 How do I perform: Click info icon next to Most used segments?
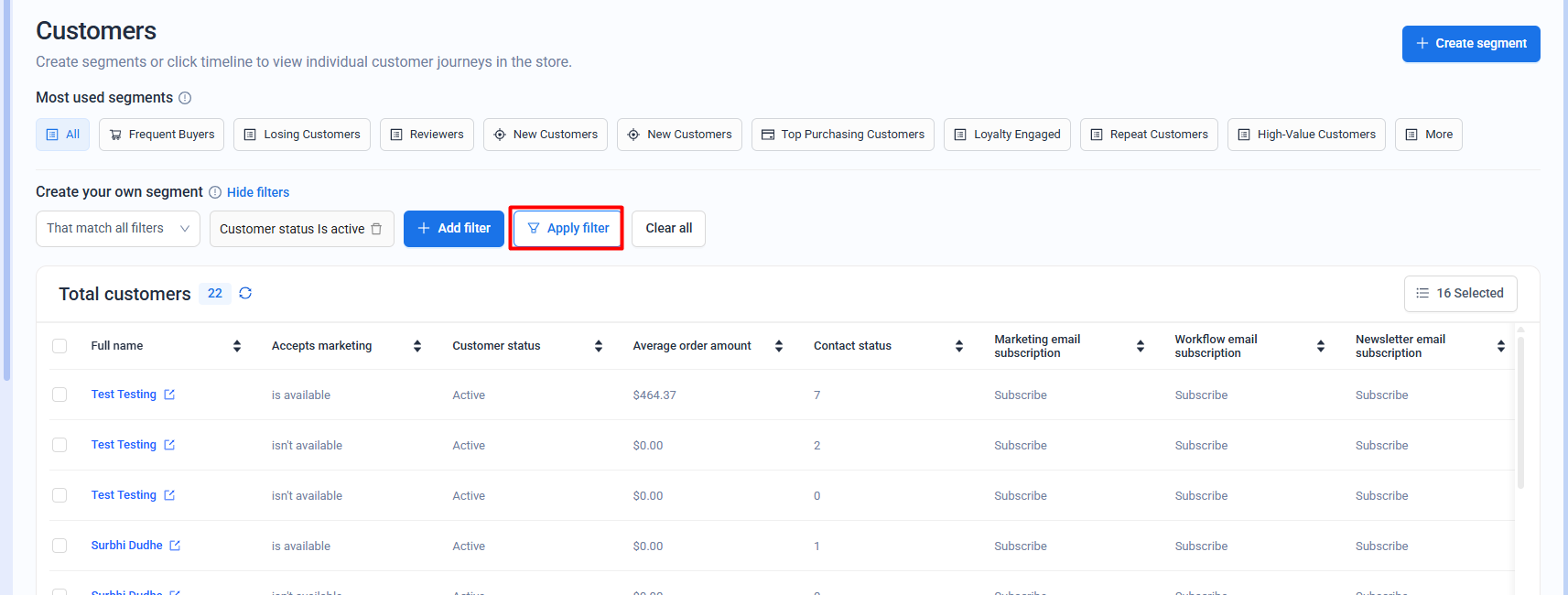coord(185,98)
